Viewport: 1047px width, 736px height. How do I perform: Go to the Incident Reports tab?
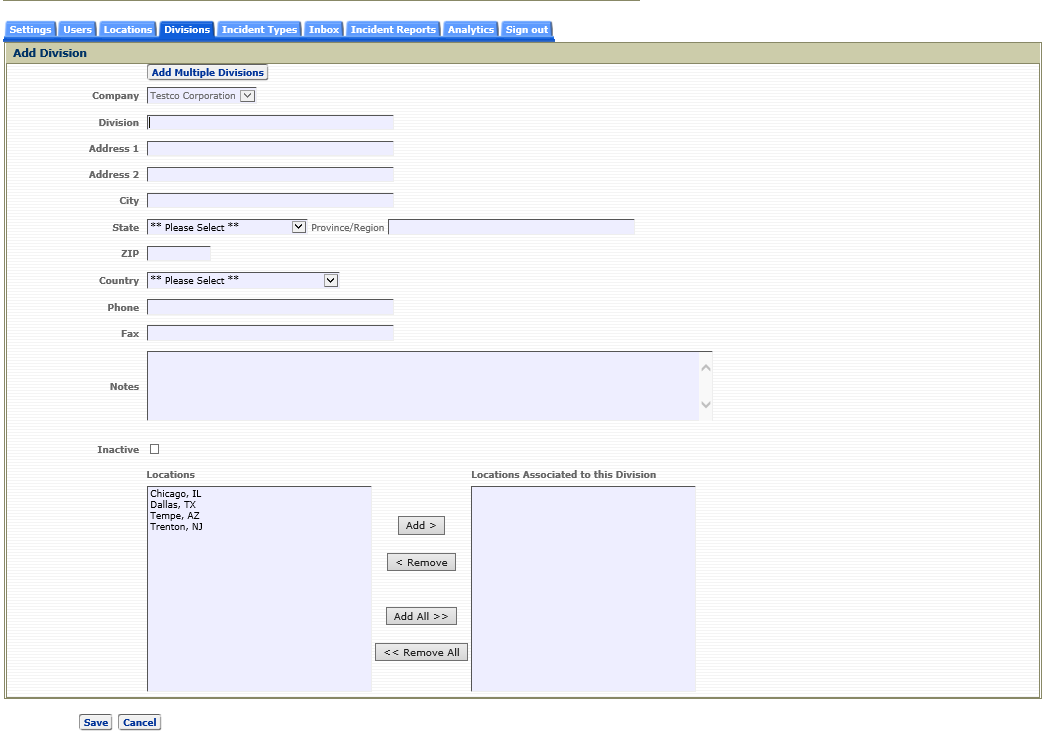click(393, 30)
